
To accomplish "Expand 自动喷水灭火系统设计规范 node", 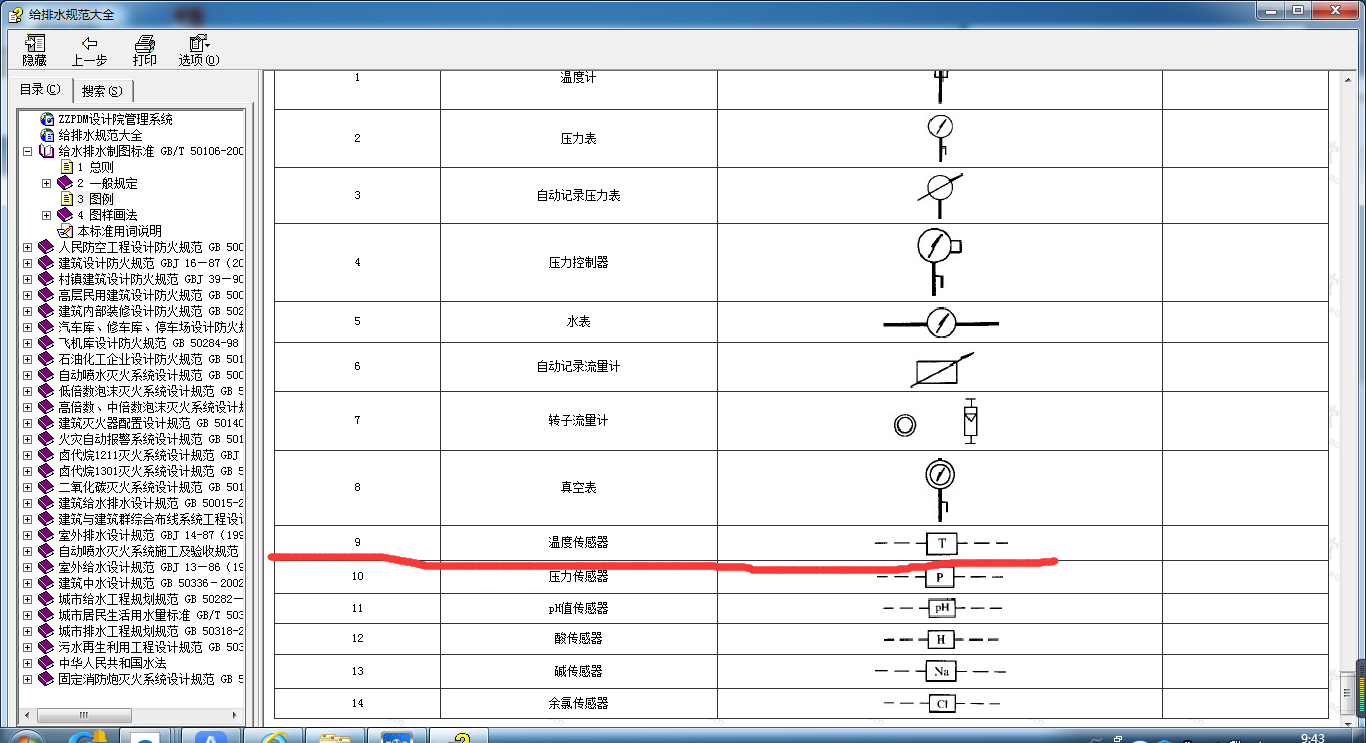I will click(x=28, y=375).
